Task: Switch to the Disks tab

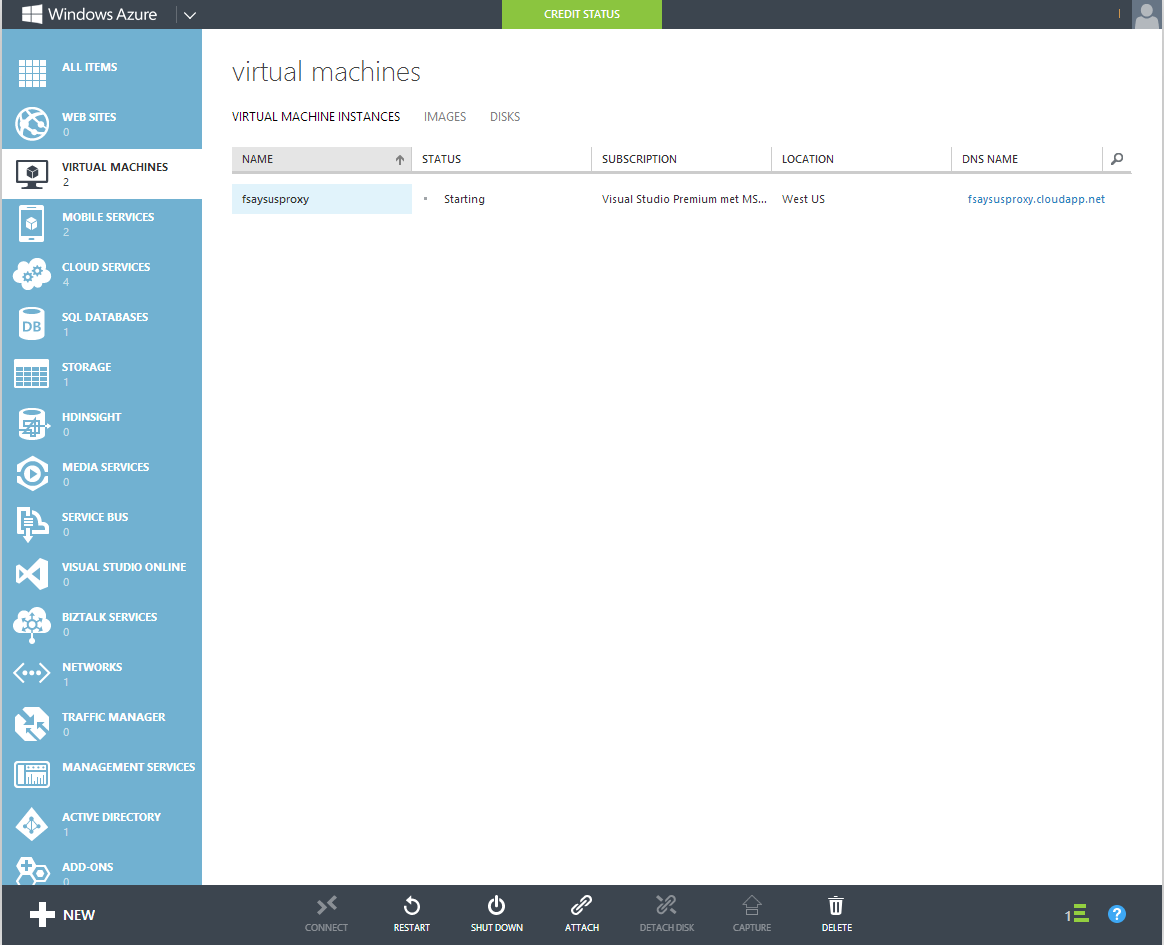Action: click(505, 117)
